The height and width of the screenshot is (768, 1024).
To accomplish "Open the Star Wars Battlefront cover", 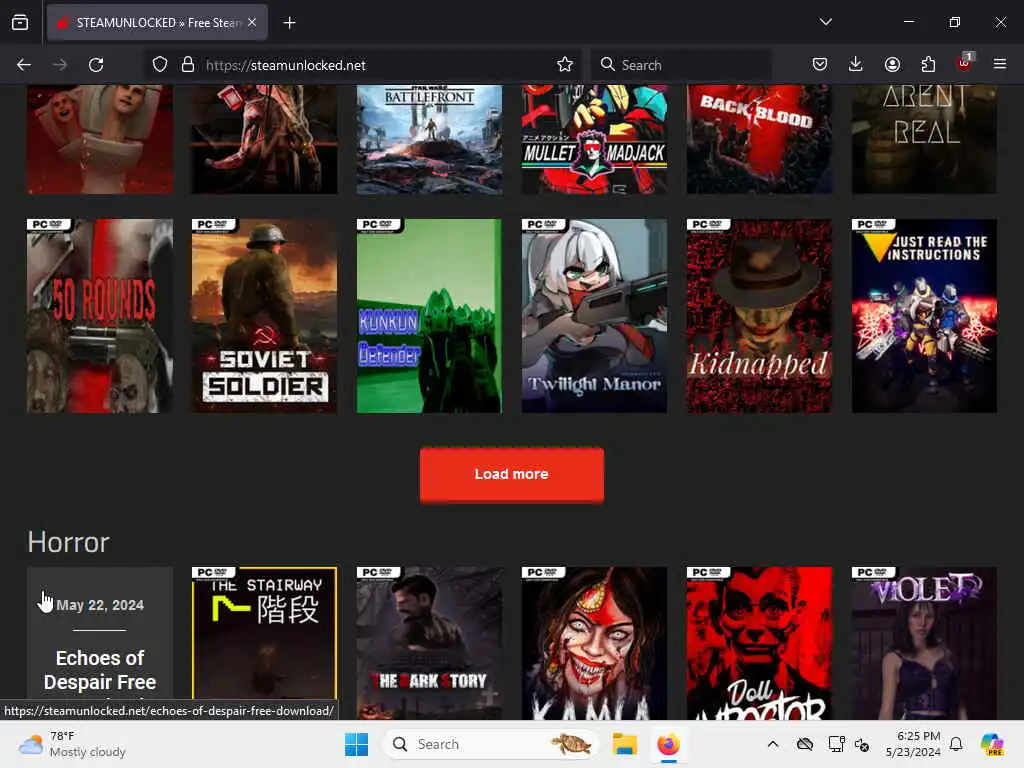I will click(x=429, y=139).
